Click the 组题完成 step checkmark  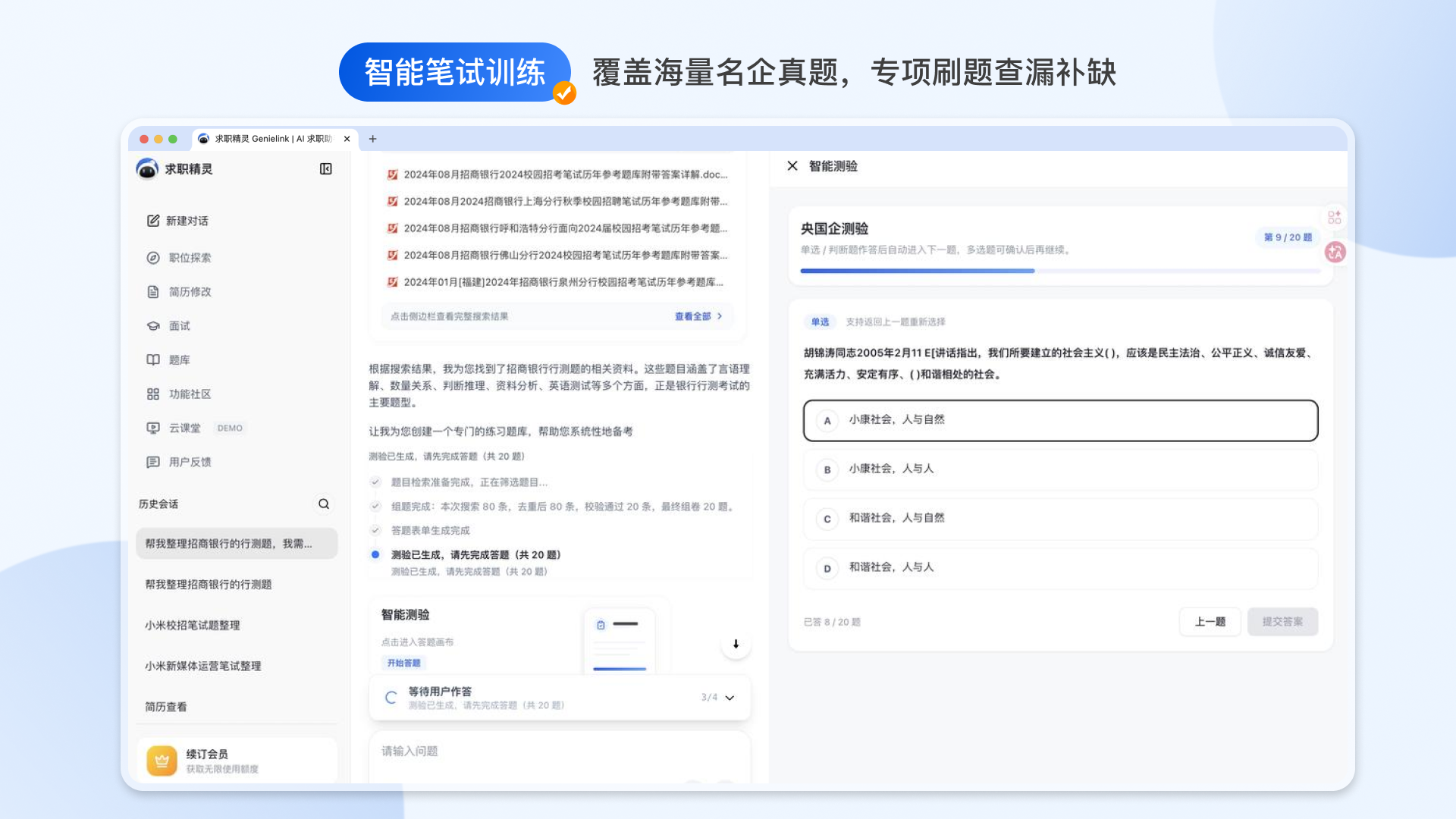point(375,507)
